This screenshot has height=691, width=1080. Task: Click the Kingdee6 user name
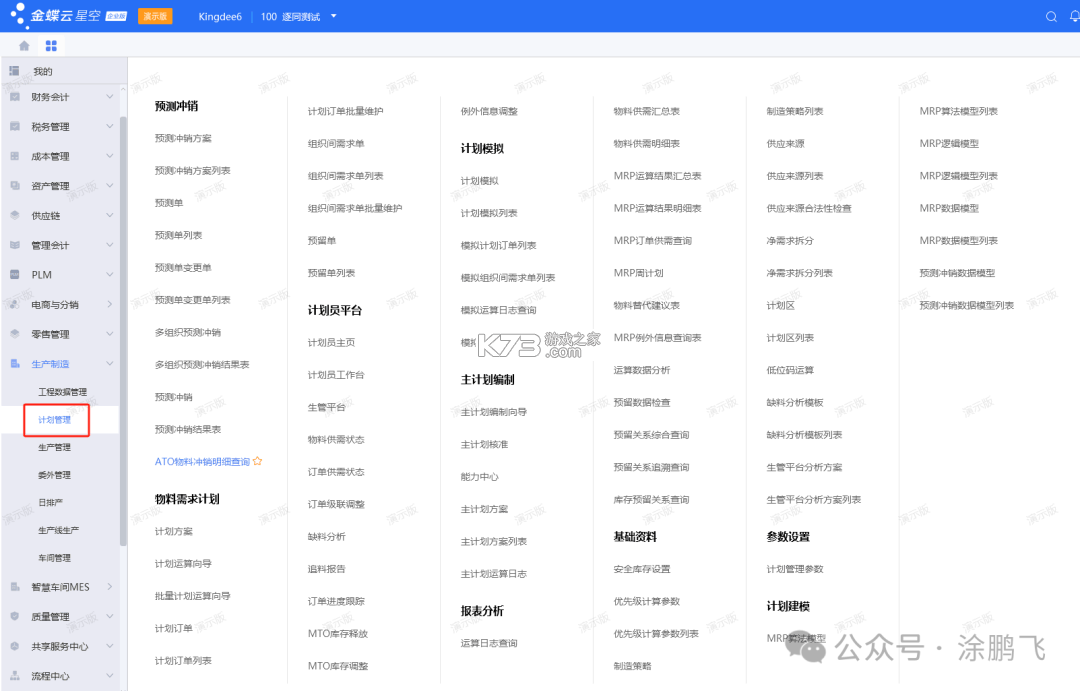(220, 17)
